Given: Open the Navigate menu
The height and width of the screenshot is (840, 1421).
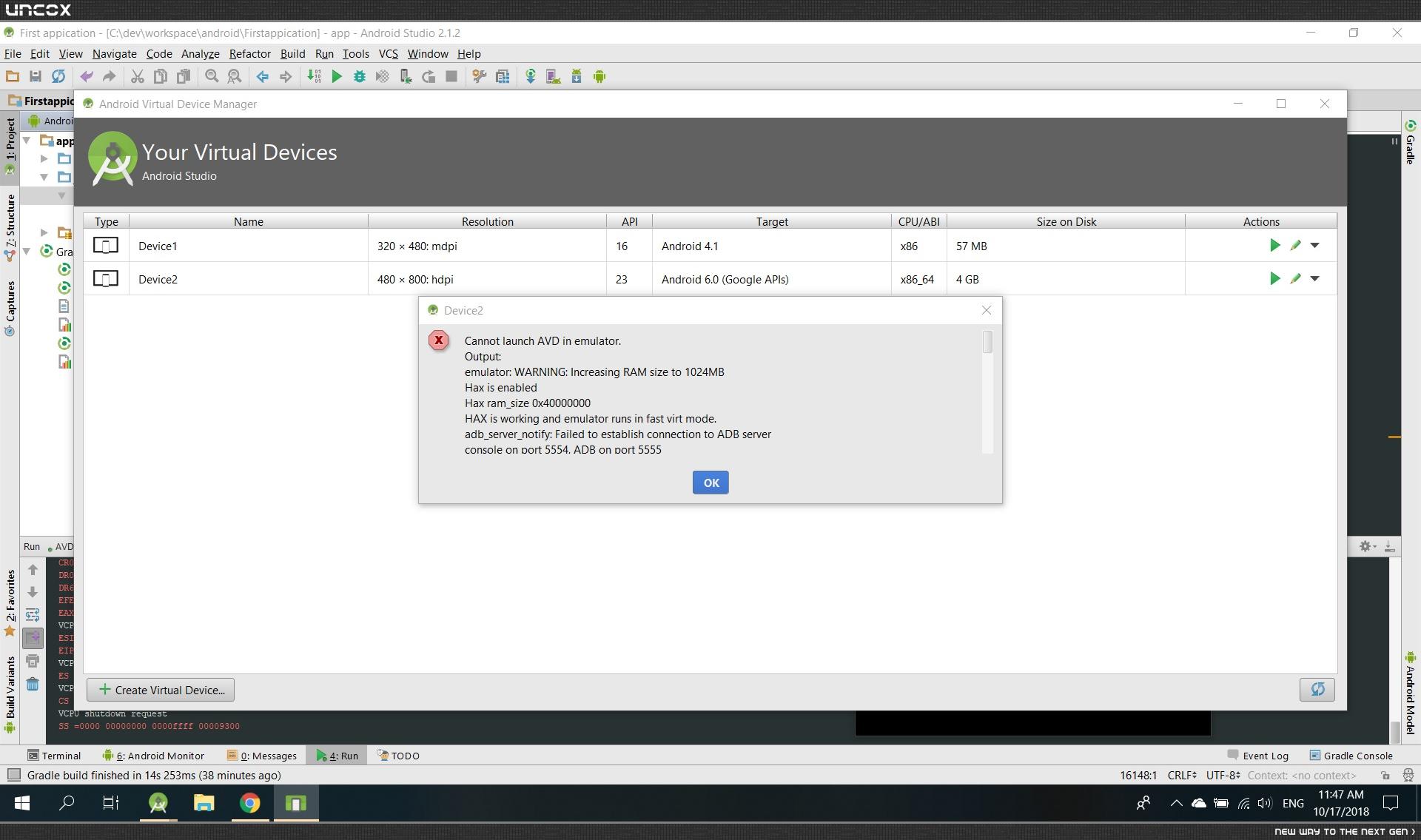Looking at the screenshot, I should point(114,53).
